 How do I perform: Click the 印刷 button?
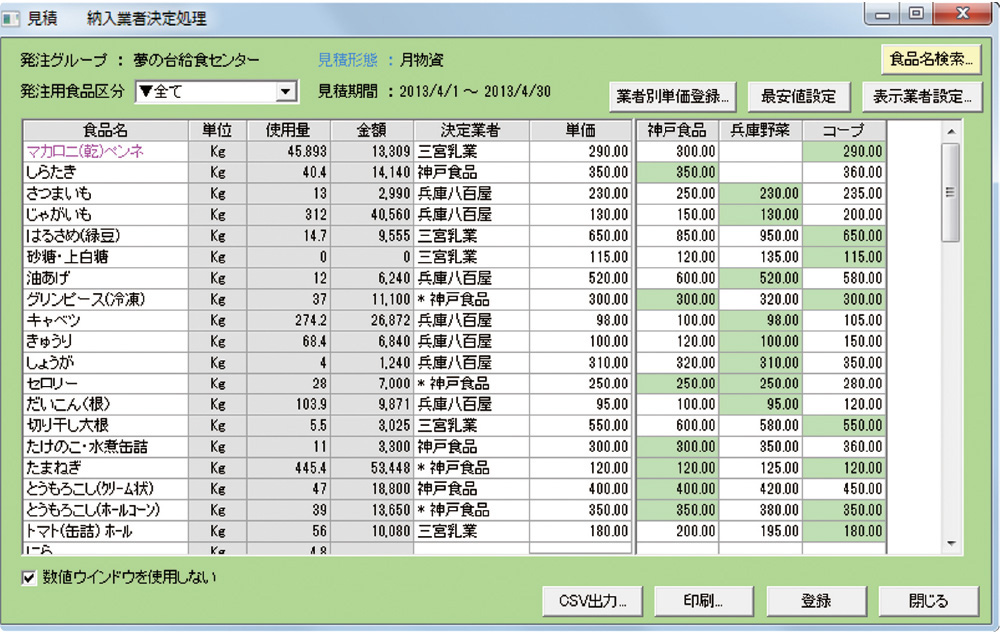click(x=704, y=601)
